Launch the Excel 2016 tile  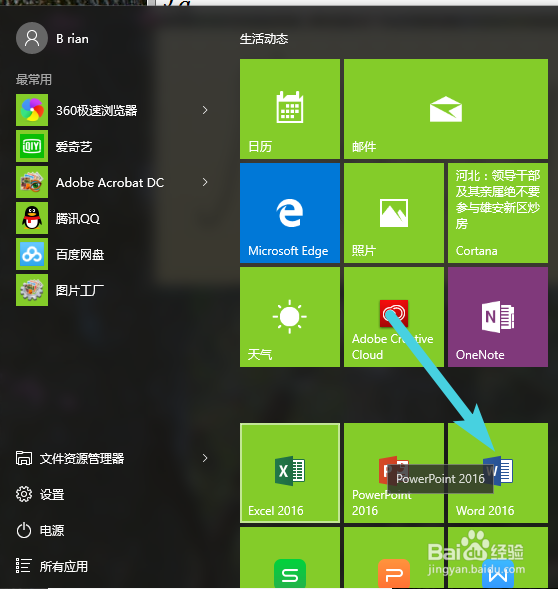coord(290,473)
